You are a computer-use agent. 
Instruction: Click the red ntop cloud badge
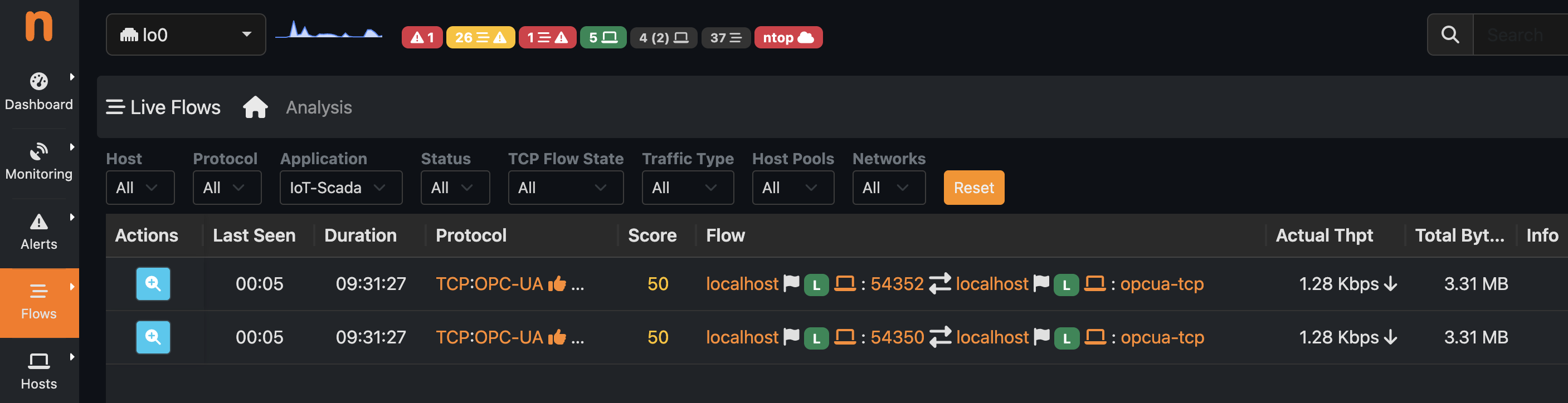[x=788, y=38]
